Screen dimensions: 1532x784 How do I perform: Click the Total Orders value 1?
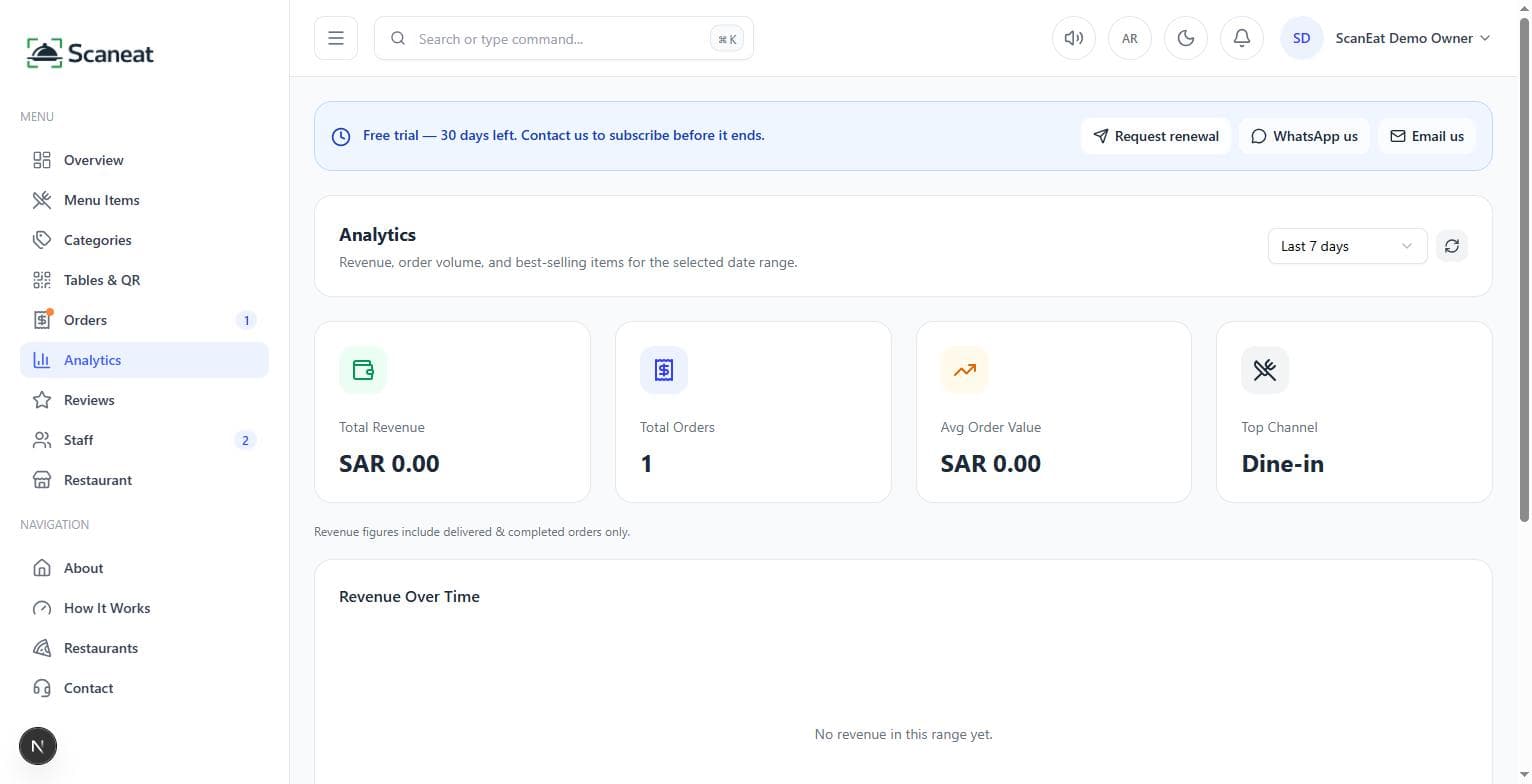[x=646, y=464]
